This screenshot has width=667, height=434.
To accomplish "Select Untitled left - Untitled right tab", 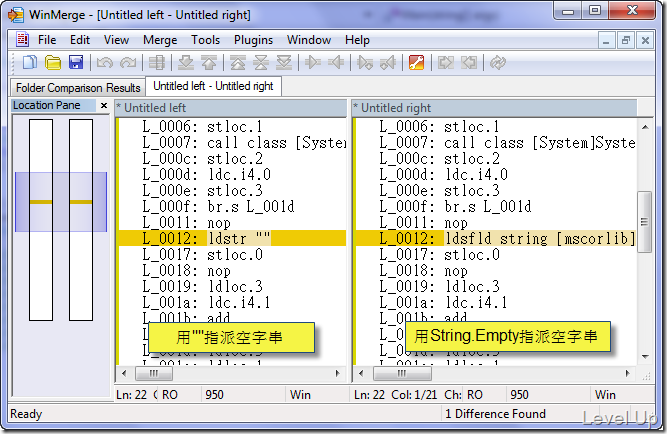I will [x=213, y=86].
